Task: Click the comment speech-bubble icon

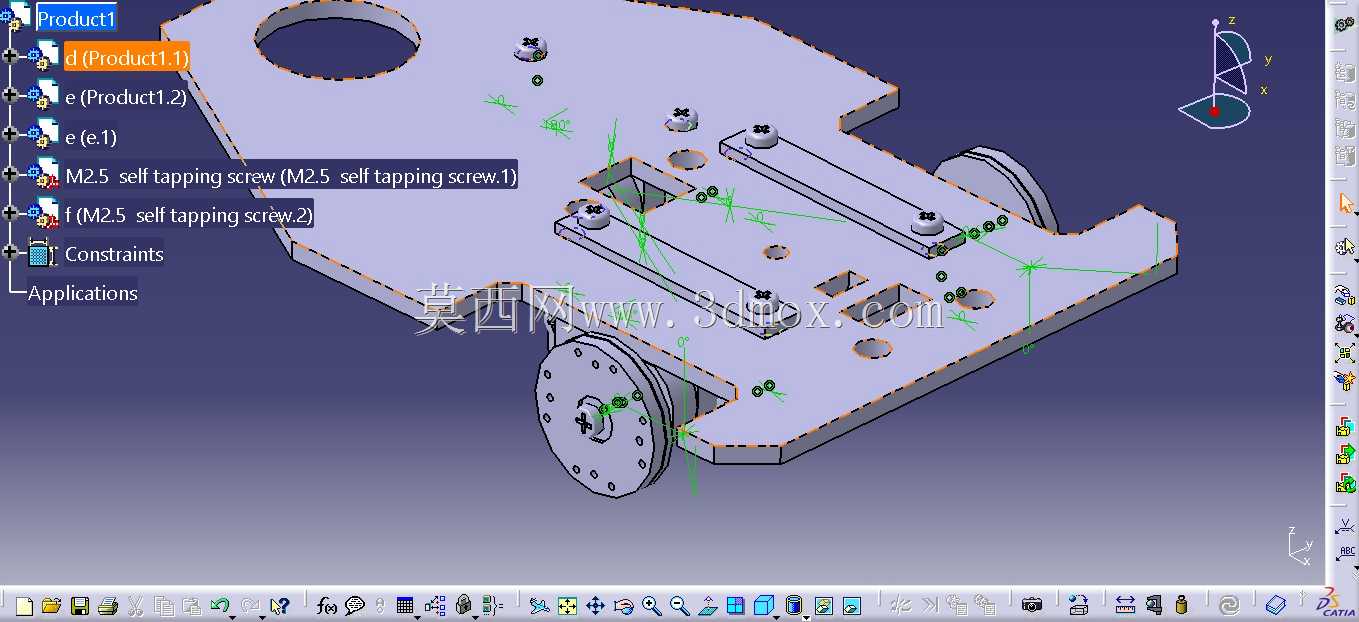Action: point(354,605)
